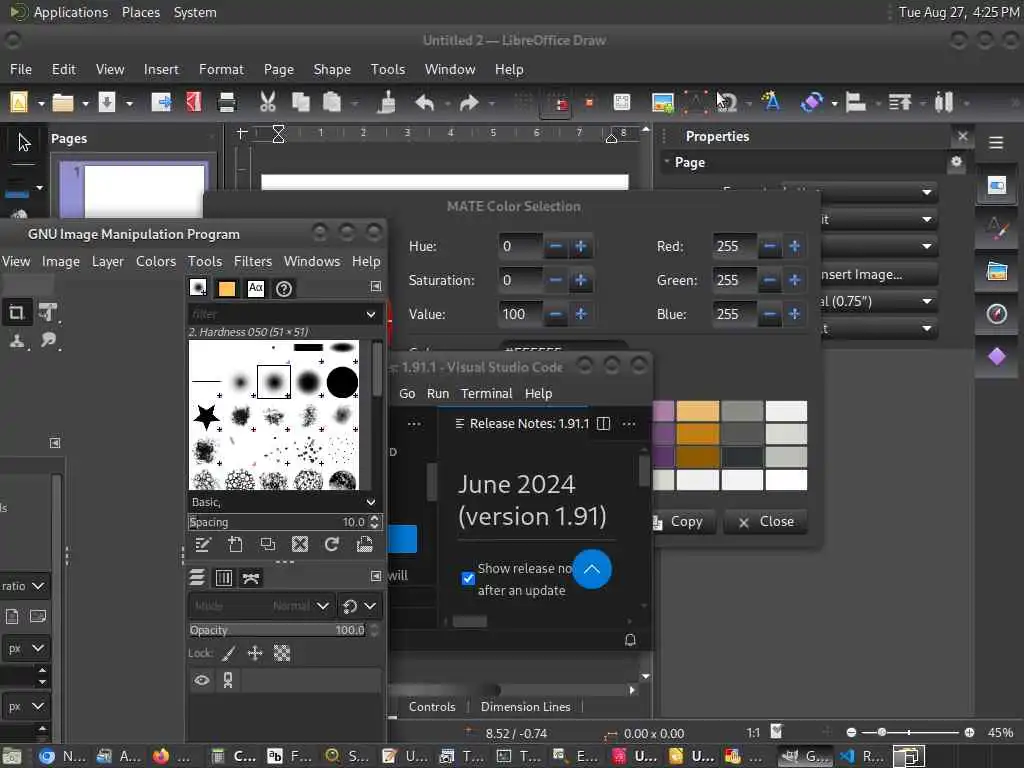Screen dimensions: 1024x768
Task: Open the Brushes tab icon in GIMP
Action: pyautogui.click(x=198, y=287)
